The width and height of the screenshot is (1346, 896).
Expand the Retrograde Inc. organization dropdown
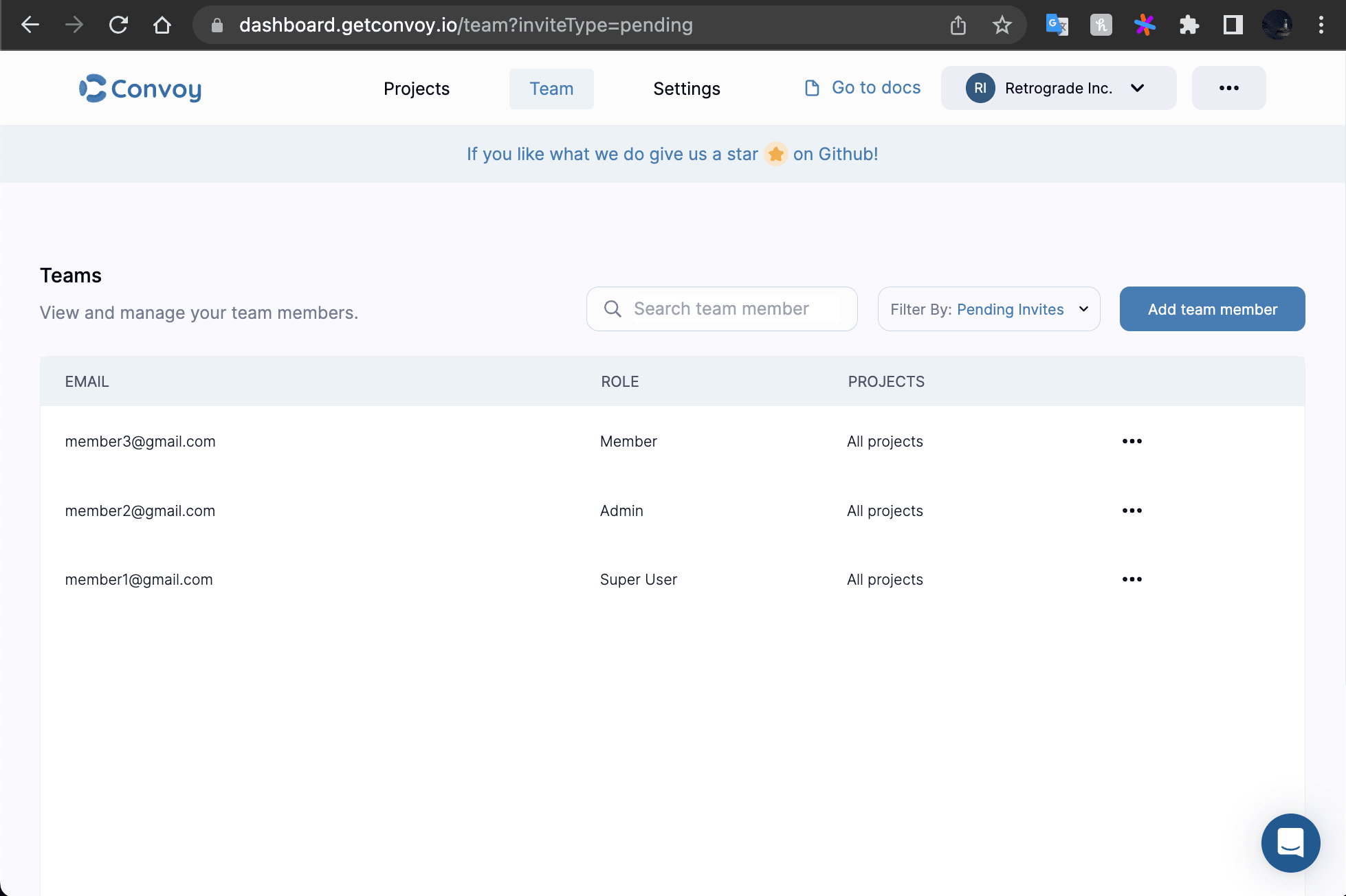(x=1058, y=88)
